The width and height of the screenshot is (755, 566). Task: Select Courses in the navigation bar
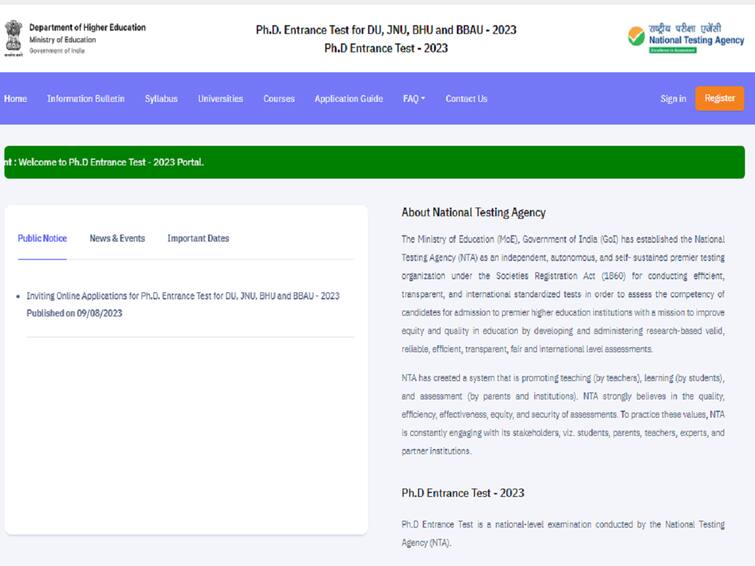tap(279, 99)
